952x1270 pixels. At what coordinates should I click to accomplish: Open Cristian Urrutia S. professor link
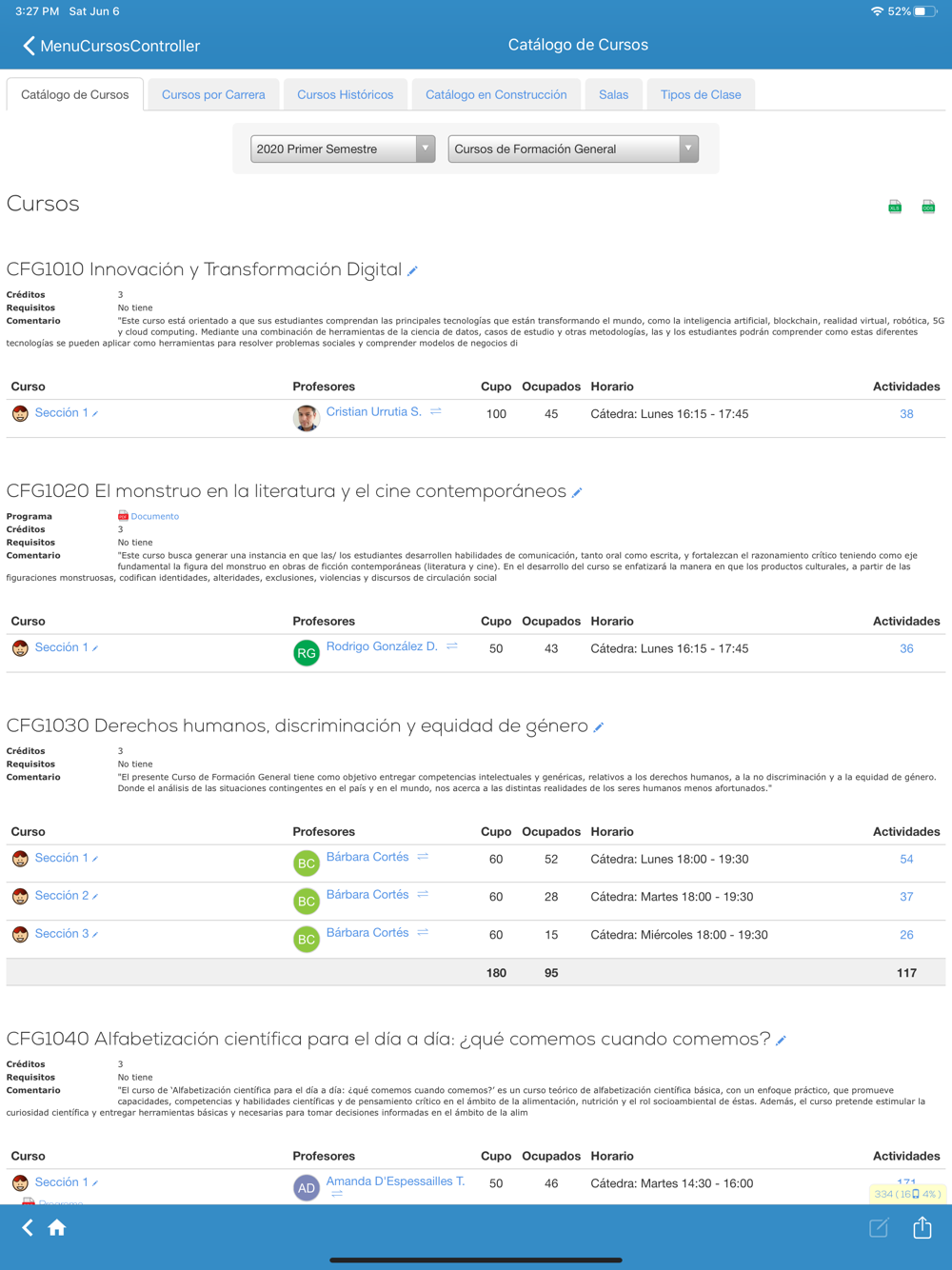(374, 411)
